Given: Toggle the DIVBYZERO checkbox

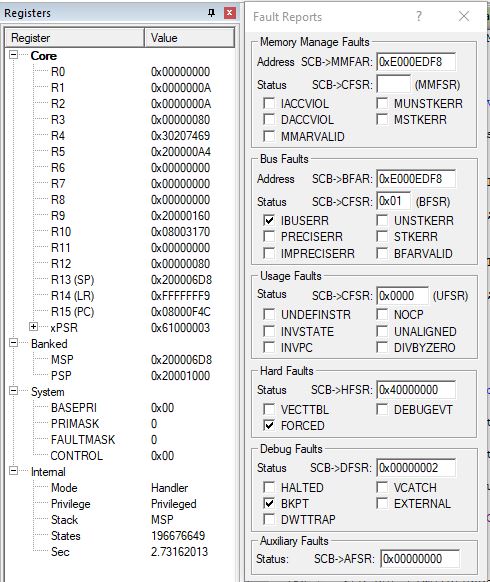Looking at the screenshot, I should click(382, 347).
